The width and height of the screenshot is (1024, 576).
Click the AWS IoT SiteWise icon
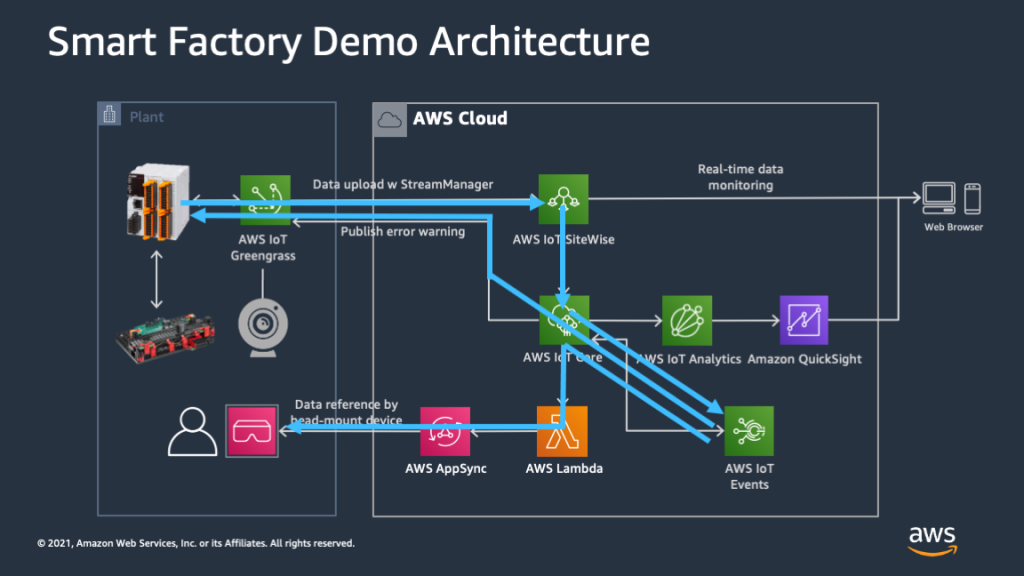point(564,200)
